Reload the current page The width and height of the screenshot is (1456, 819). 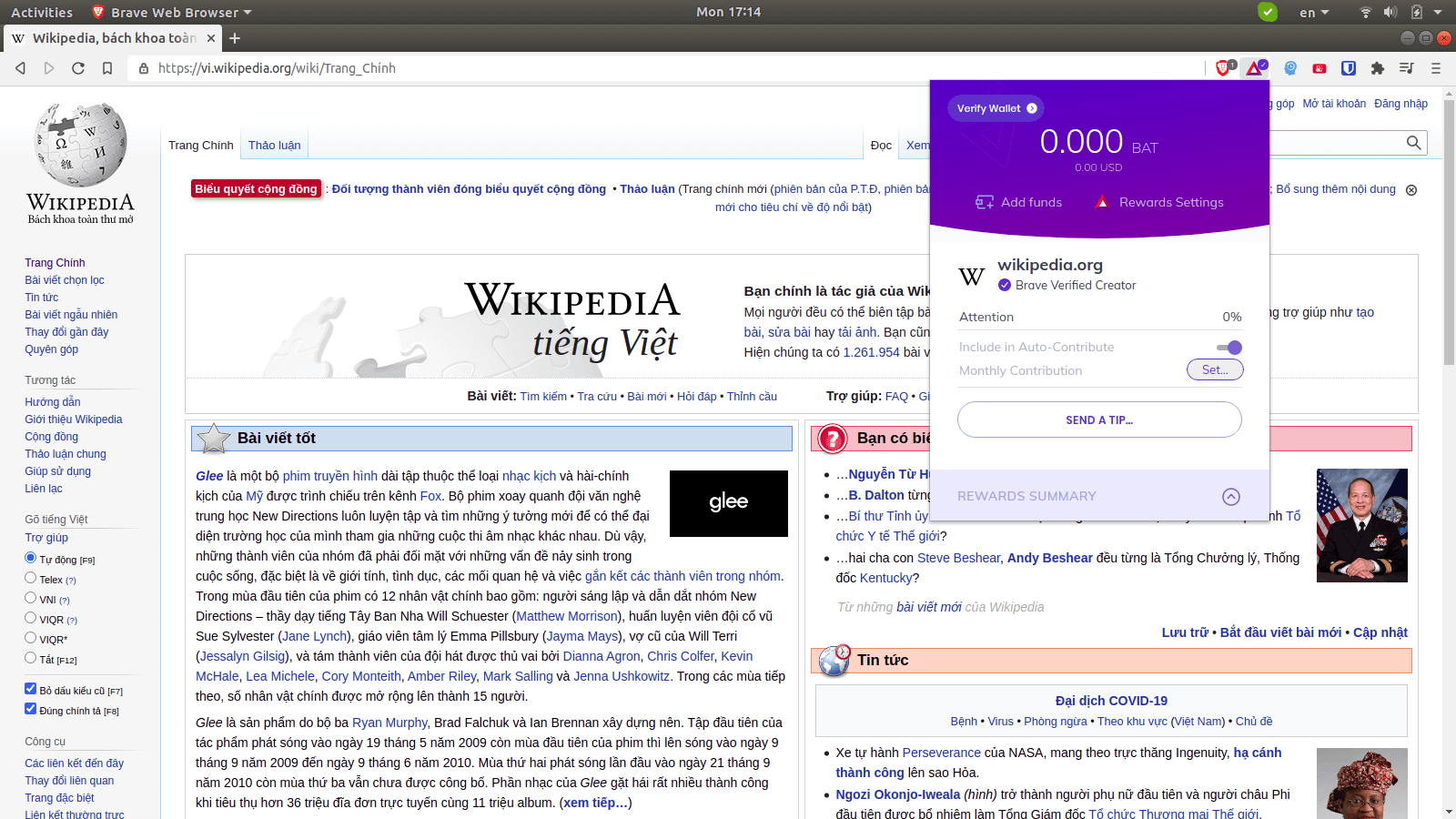pos(78,68)
